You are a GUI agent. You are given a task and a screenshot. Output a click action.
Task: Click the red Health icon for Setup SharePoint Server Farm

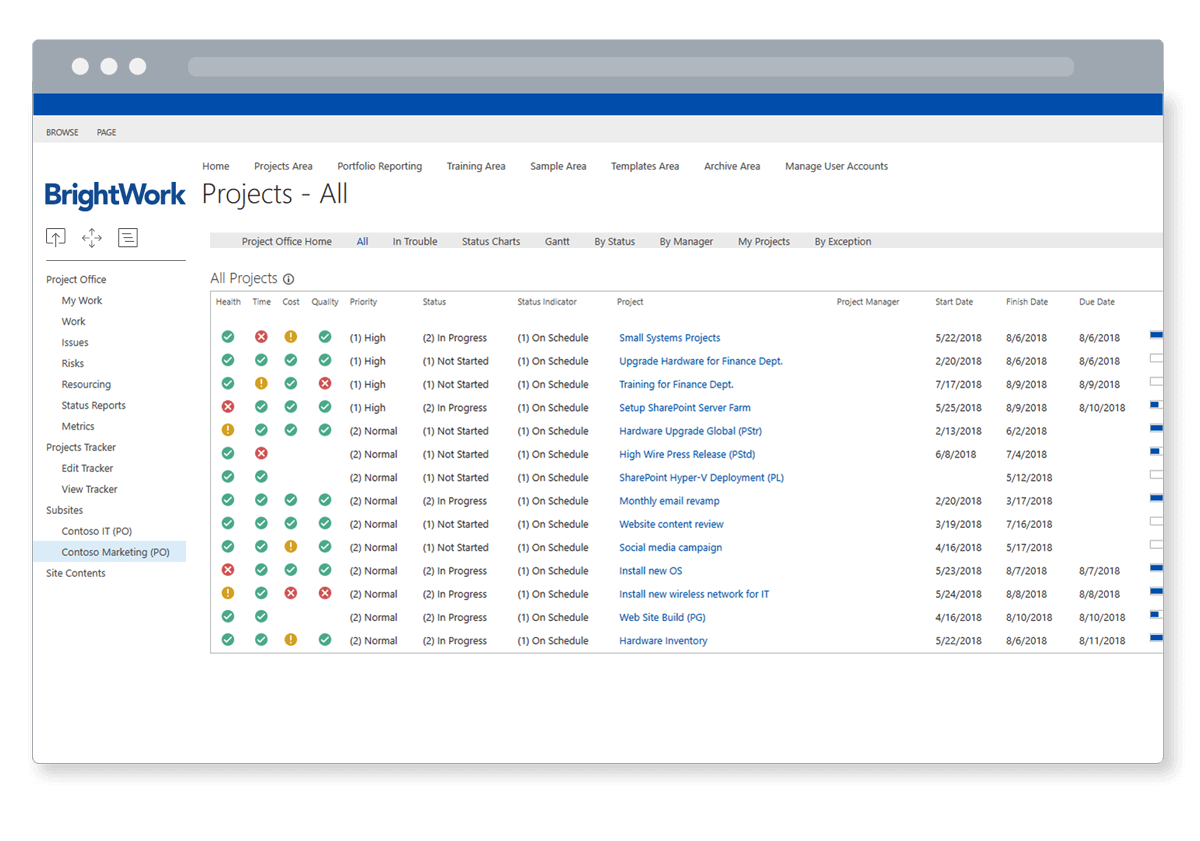(228, 407)
